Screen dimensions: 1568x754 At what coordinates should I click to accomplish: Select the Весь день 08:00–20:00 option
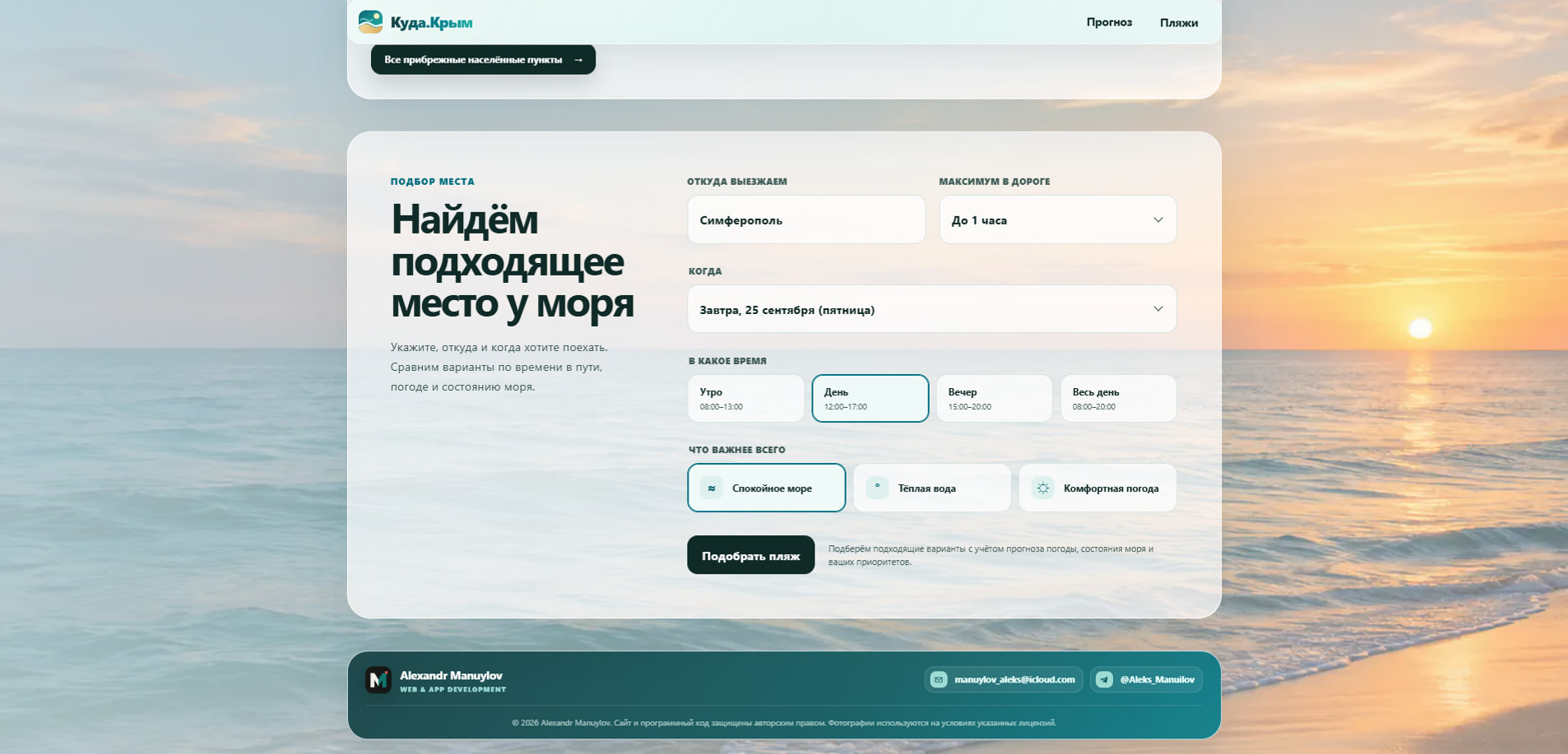(x=1118, y=399)
